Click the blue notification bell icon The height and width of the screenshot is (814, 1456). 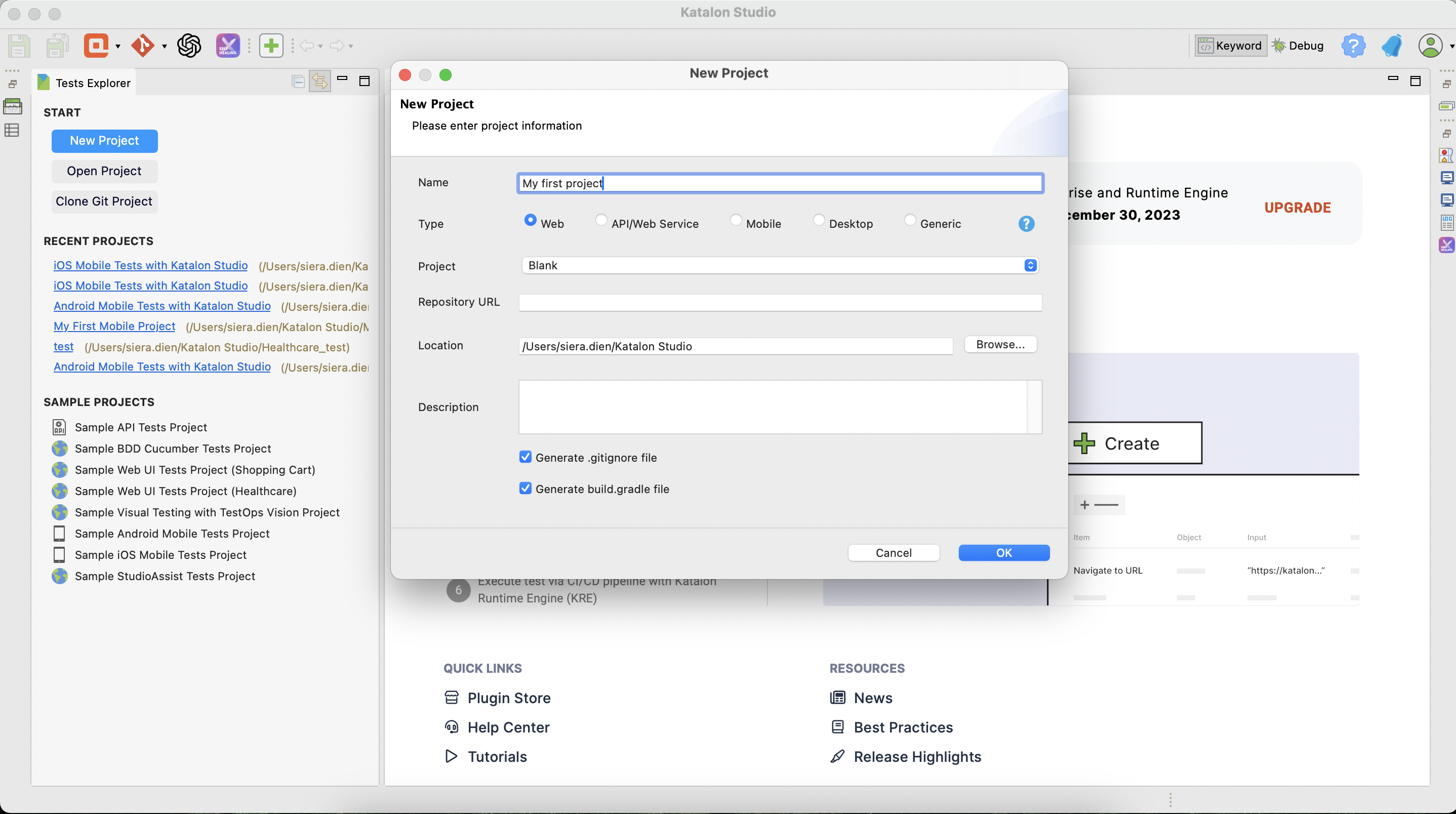pos(1392,46)
